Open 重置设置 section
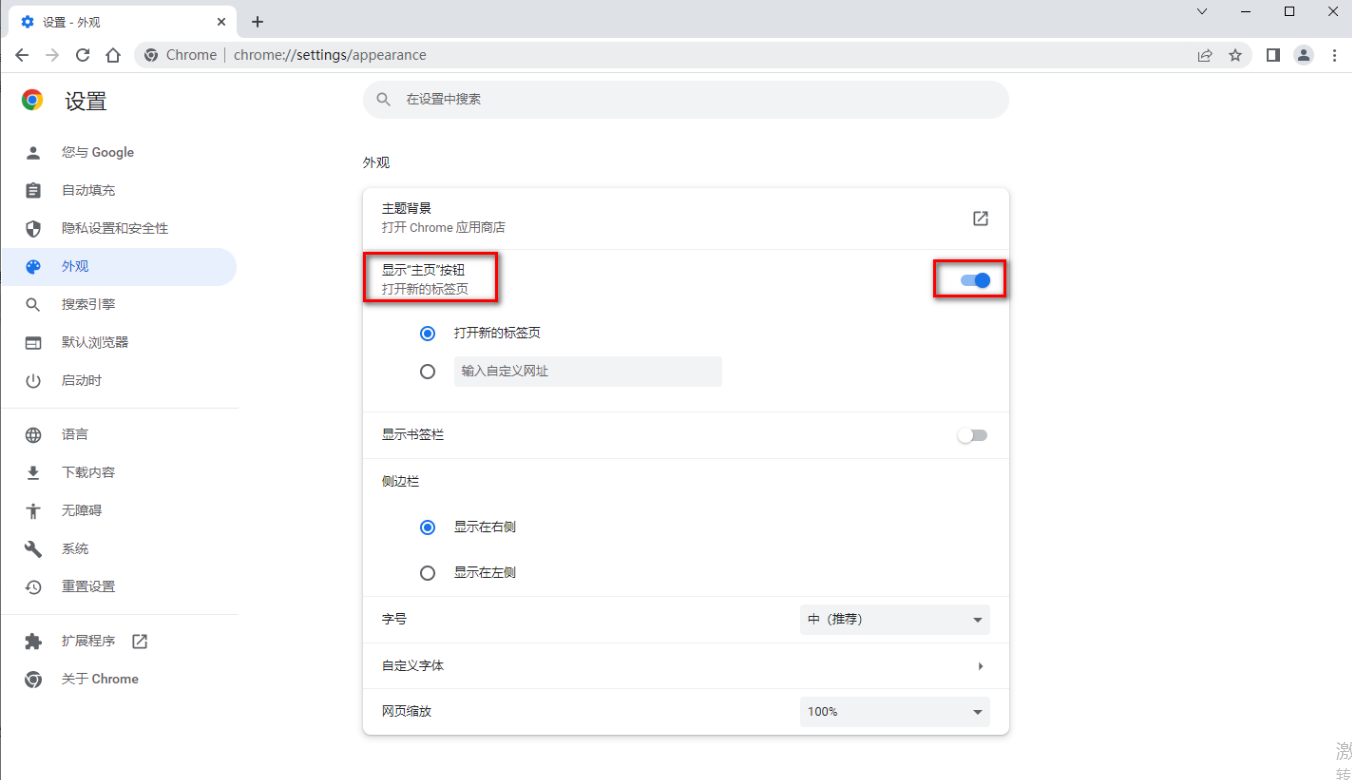Image resolution: width=1352 pixels, height=780 pixels. click(x=88, y=586)
